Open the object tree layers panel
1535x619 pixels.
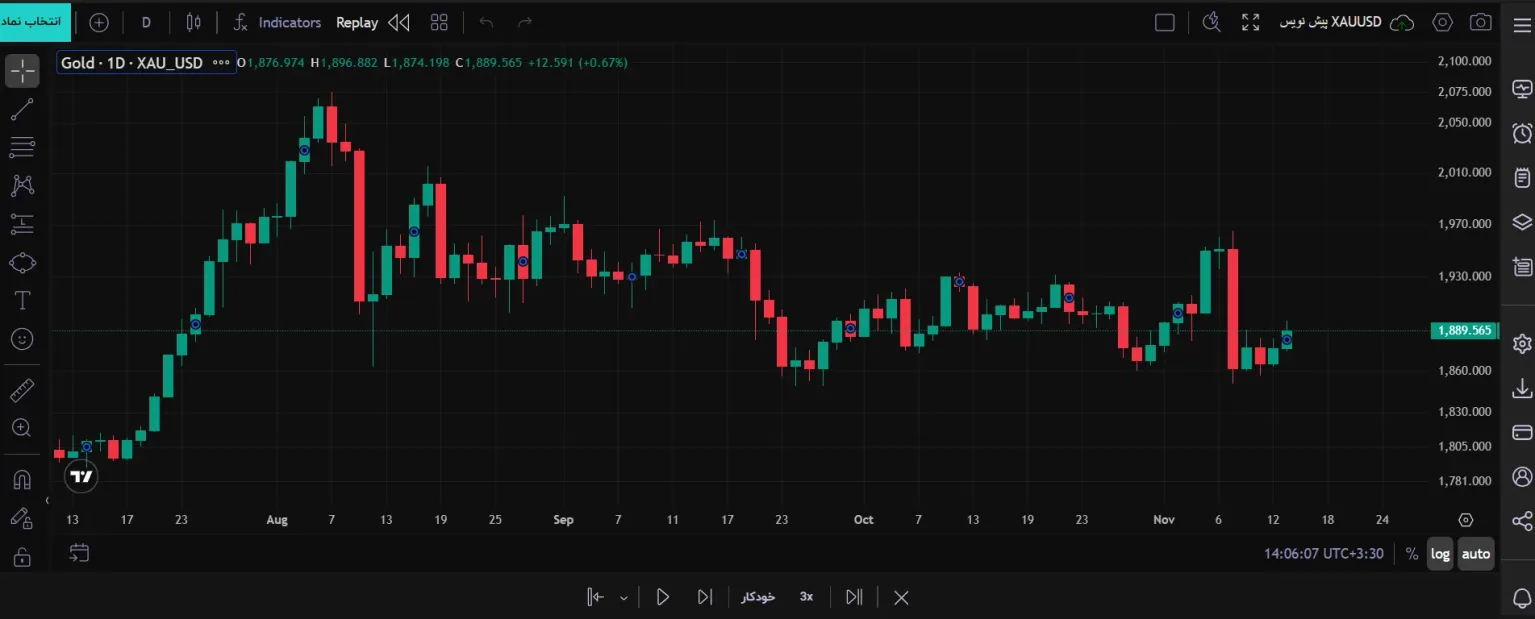click(x=1522, y=222)
